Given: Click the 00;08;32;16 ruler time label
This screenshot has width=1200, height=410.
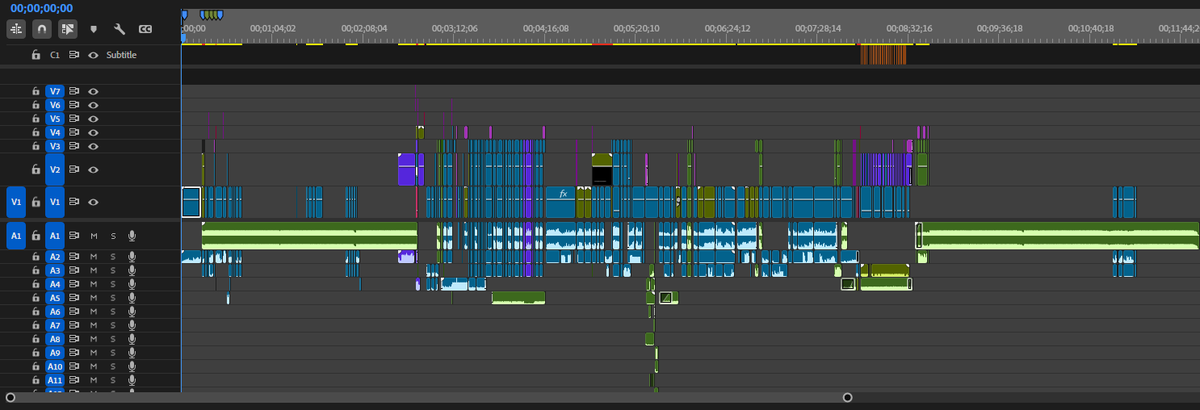Looking at the screenshot, I should tap(911, 29).
